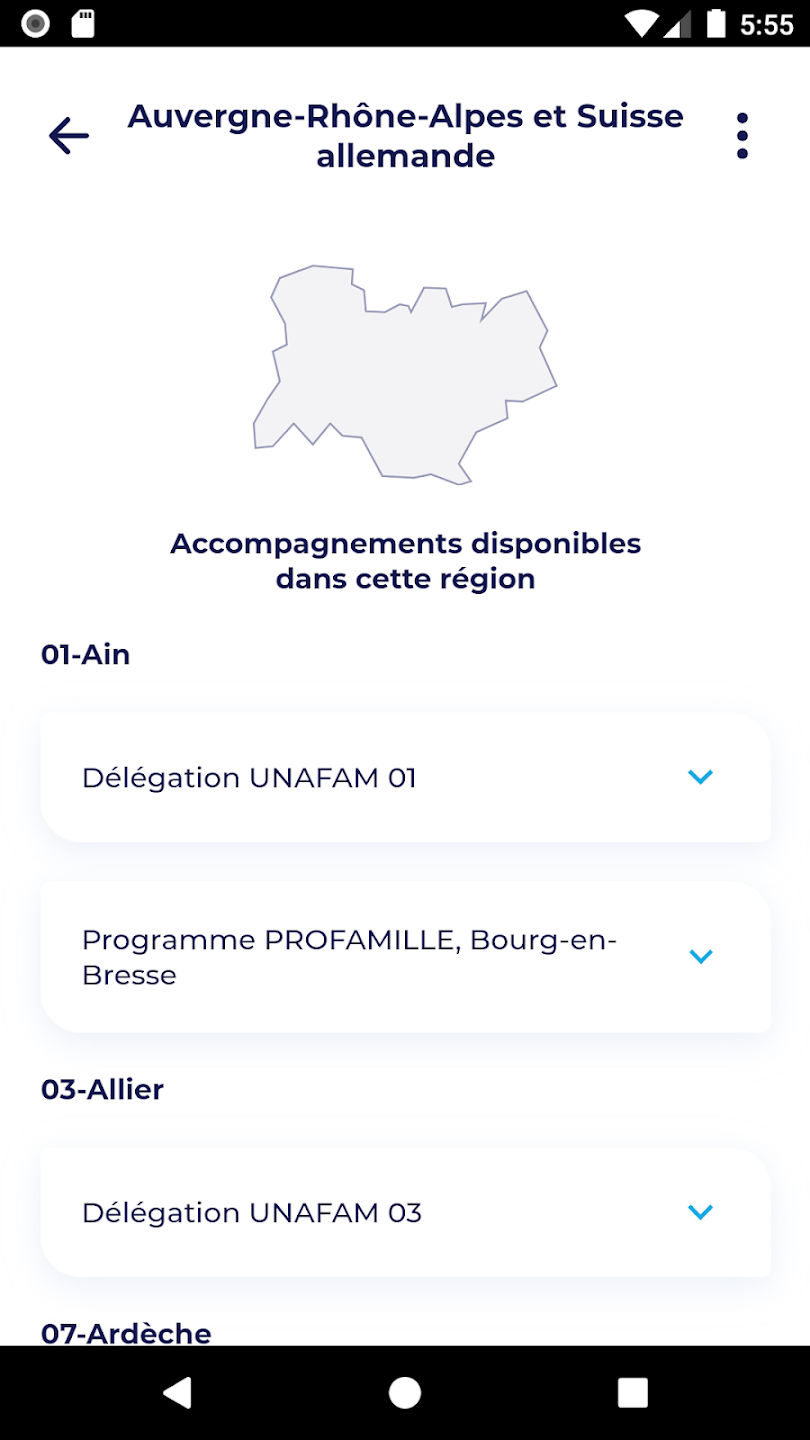
Task: Tap the SD card notification icon
Action: (x=84, y=24)
